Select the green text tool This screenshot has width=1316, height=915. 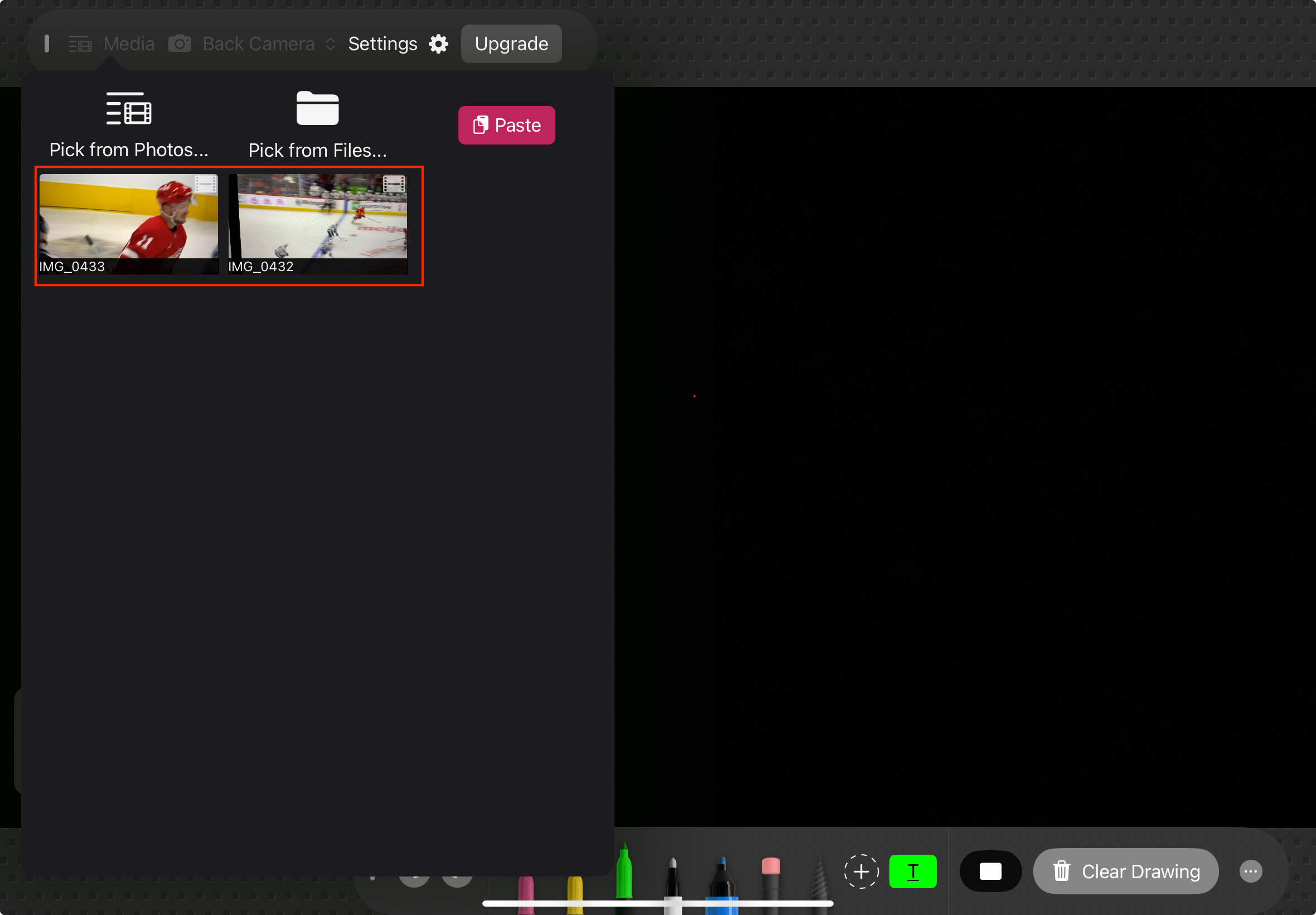pos(913,871)
